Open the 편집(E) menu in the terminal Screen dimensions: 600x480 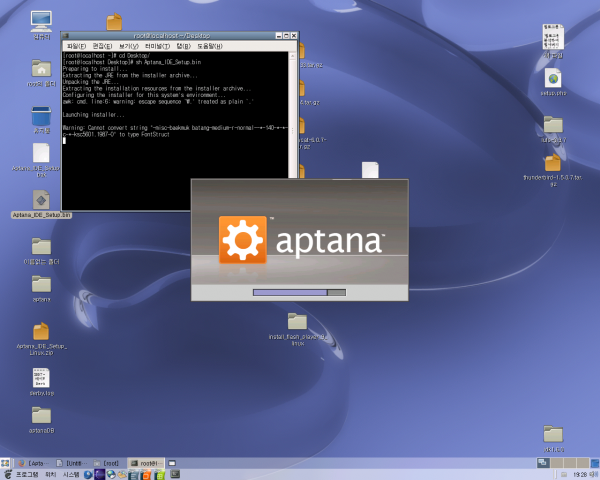(x=103, y=46)
